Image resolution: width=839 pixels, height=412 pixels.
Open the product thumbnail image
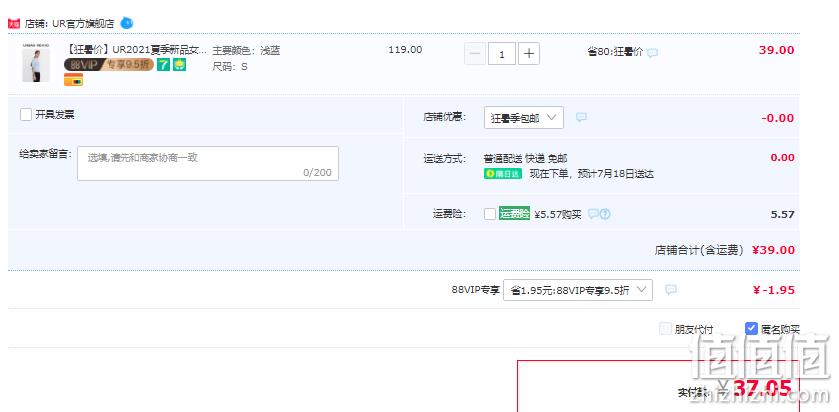point(36,63)
